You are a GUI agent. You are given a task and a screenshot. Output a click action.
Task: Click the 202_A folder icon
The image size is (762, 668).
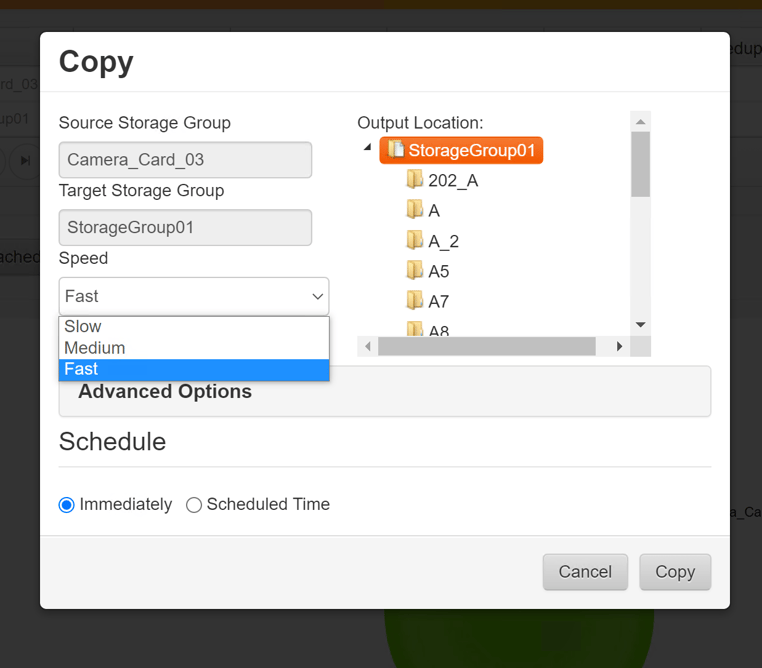pos(415,180)
